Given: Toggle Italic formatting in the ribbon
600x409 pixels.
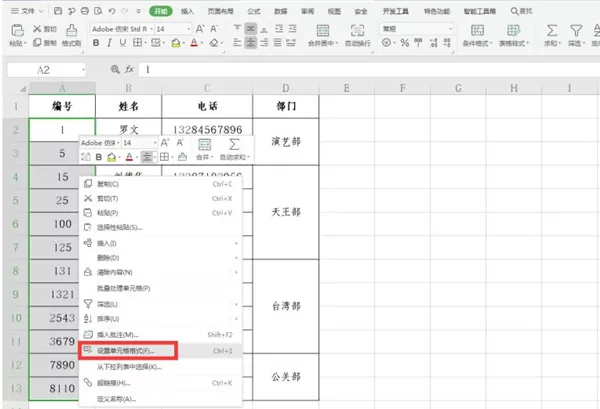Looking at the screenshot, I should 109,43.
